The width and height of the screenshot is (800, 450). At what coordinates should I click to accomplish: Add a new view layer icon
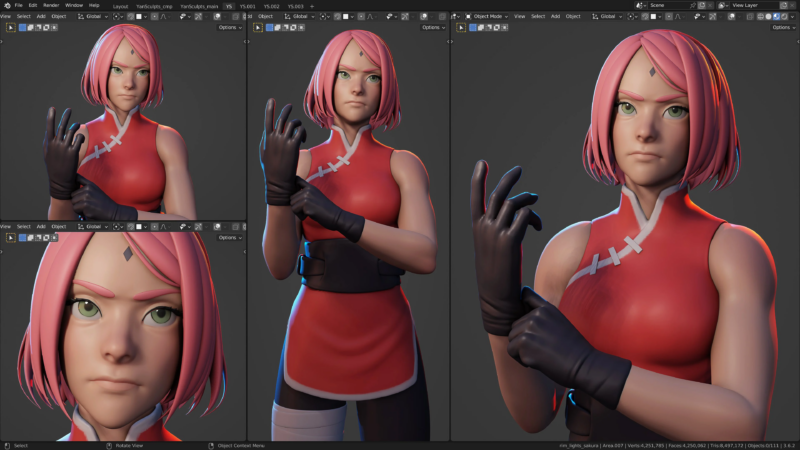pyautogui.click(x=784, y=5)
